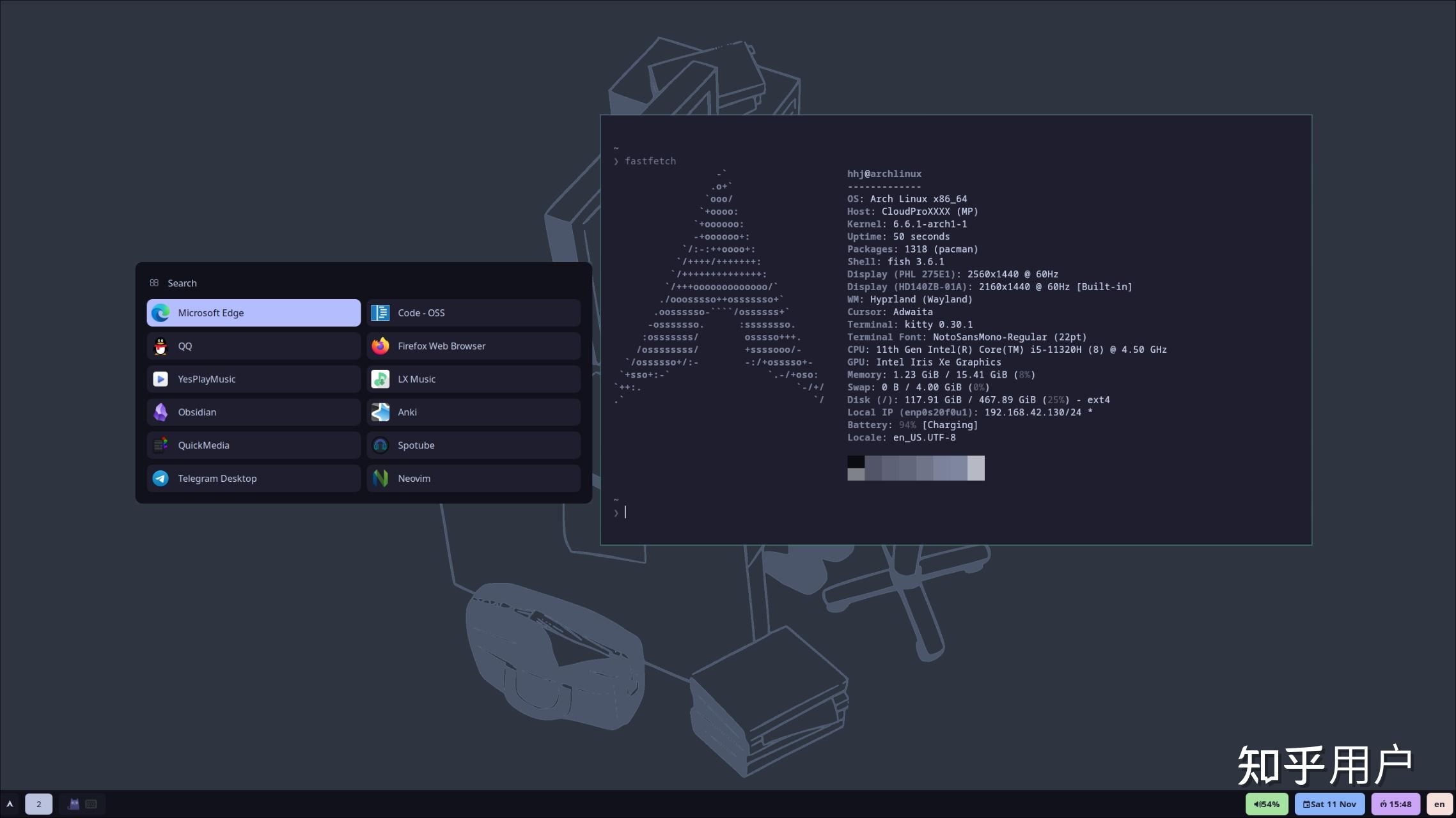Open the Sat 11 Nov date widget

[1329, 804]
